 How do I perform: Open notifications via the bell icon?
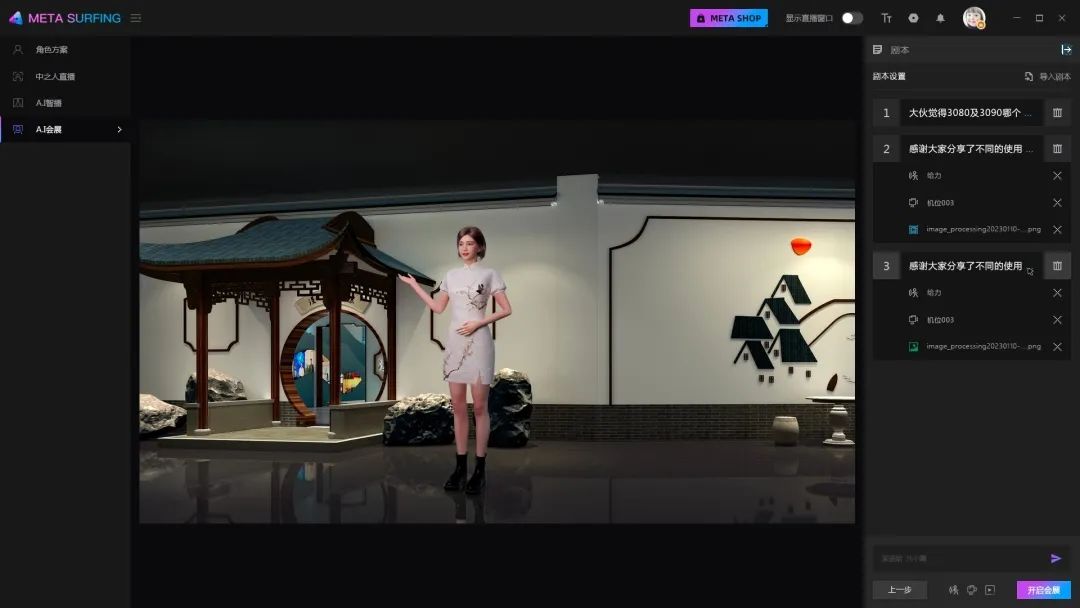pos(940,18)
